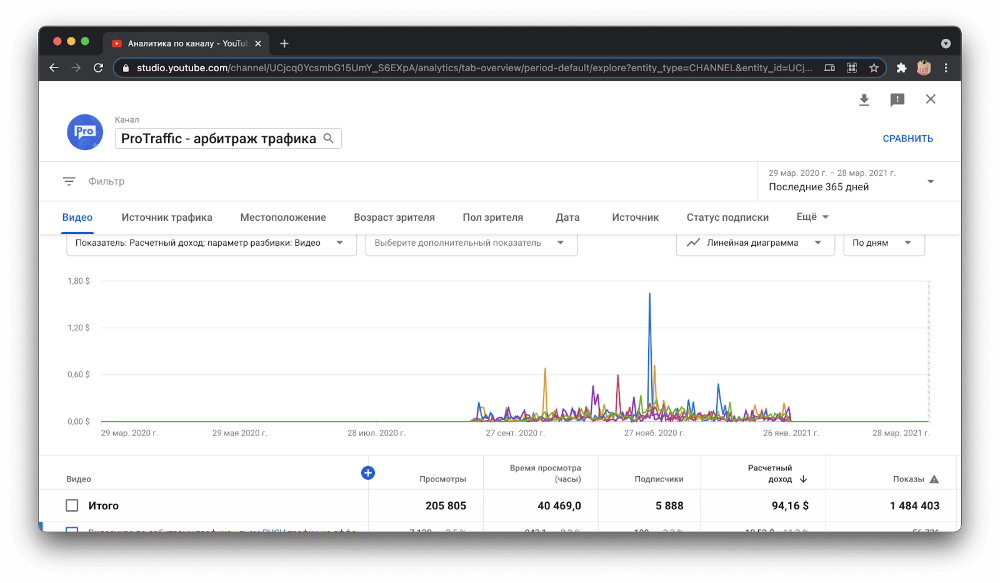Close the analytics explorer with X
Image resolution: width=1000 pixels, height=583 pixels.
click(x=930, y=99)
